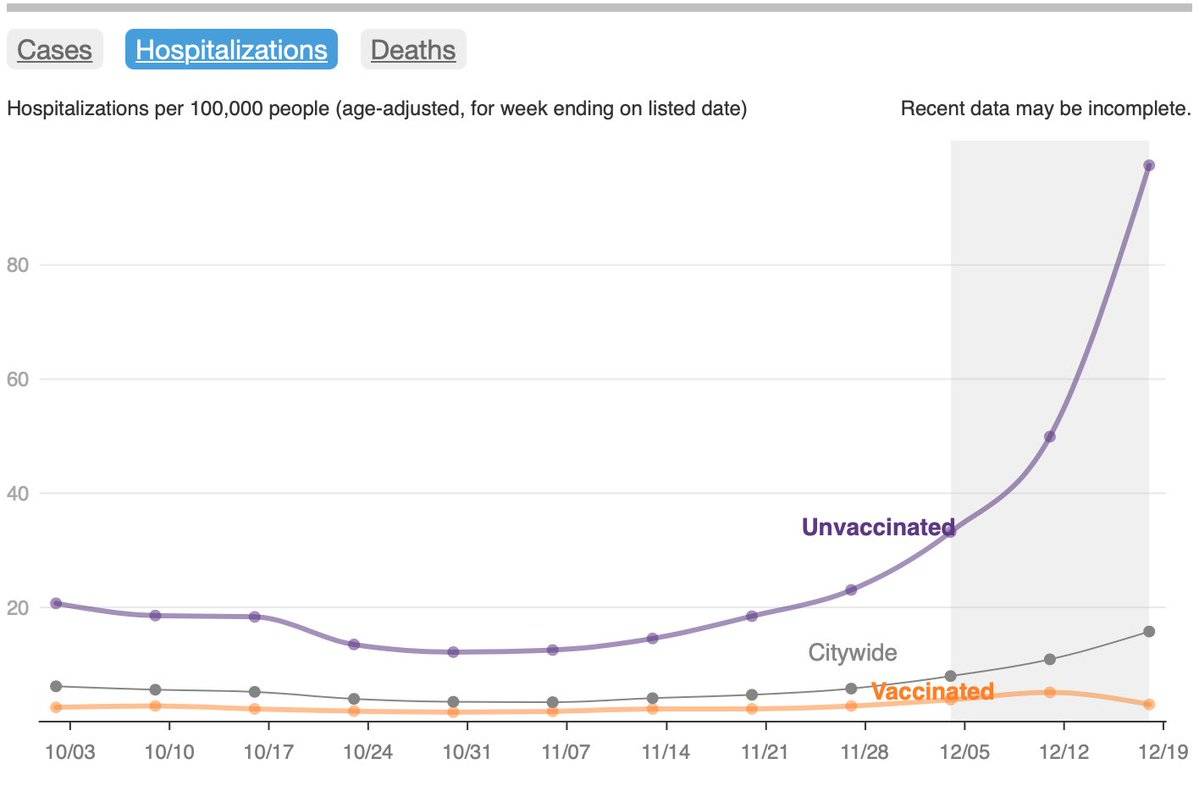This screenshot has height=786, width=1199.
Task: Select the Unvaccinated point at 10/03
Action: tap(56, 603)
